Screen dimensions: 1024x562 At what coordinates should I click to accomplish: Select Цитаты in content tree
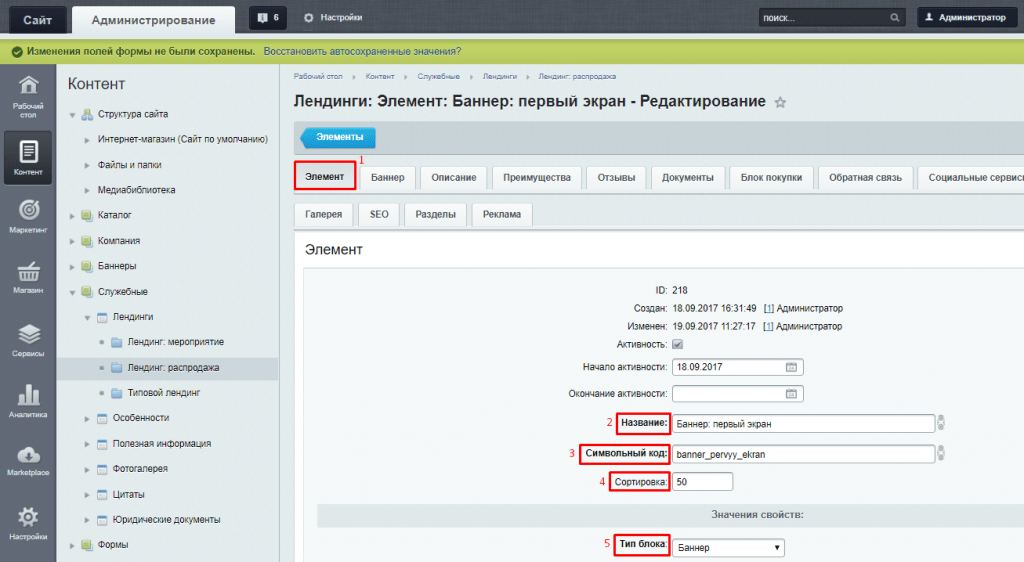click(x=129, y=495)
